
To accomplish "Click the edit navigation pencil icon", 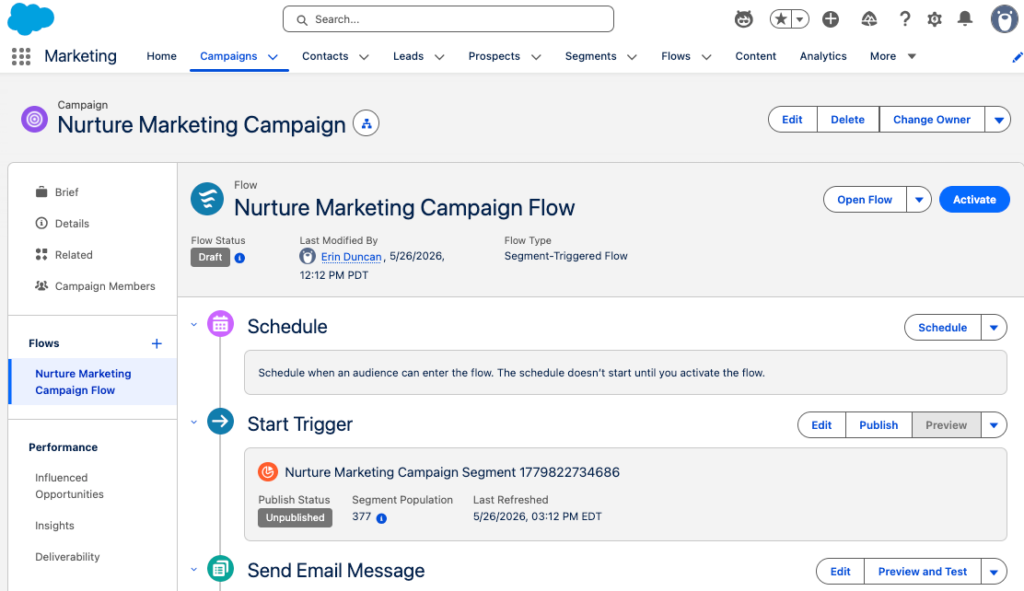I will coord(1017,57).
